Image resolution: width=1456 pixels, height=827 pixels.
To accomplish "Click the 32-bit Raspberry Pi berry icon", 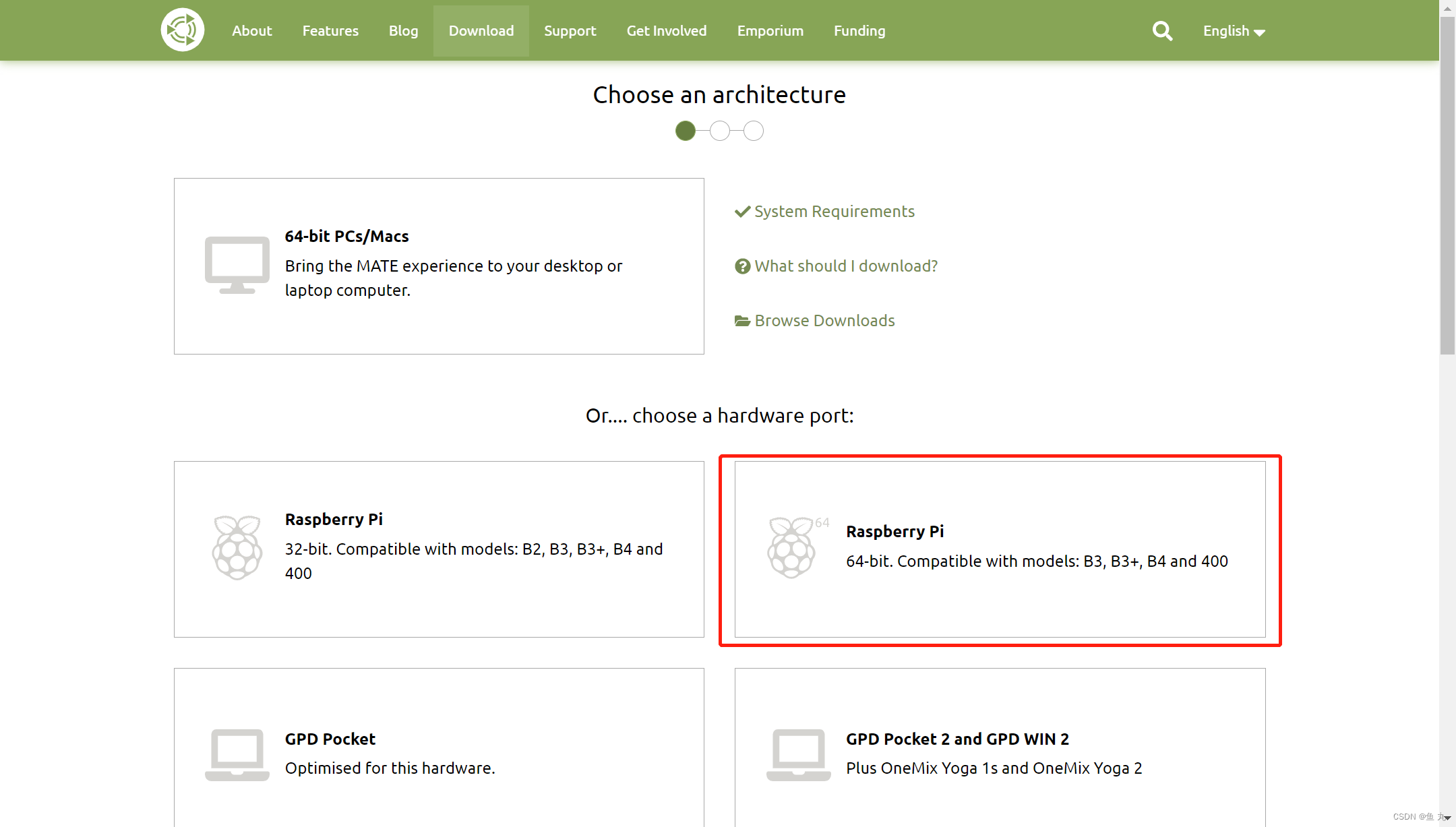I will (x=237, y=547).
